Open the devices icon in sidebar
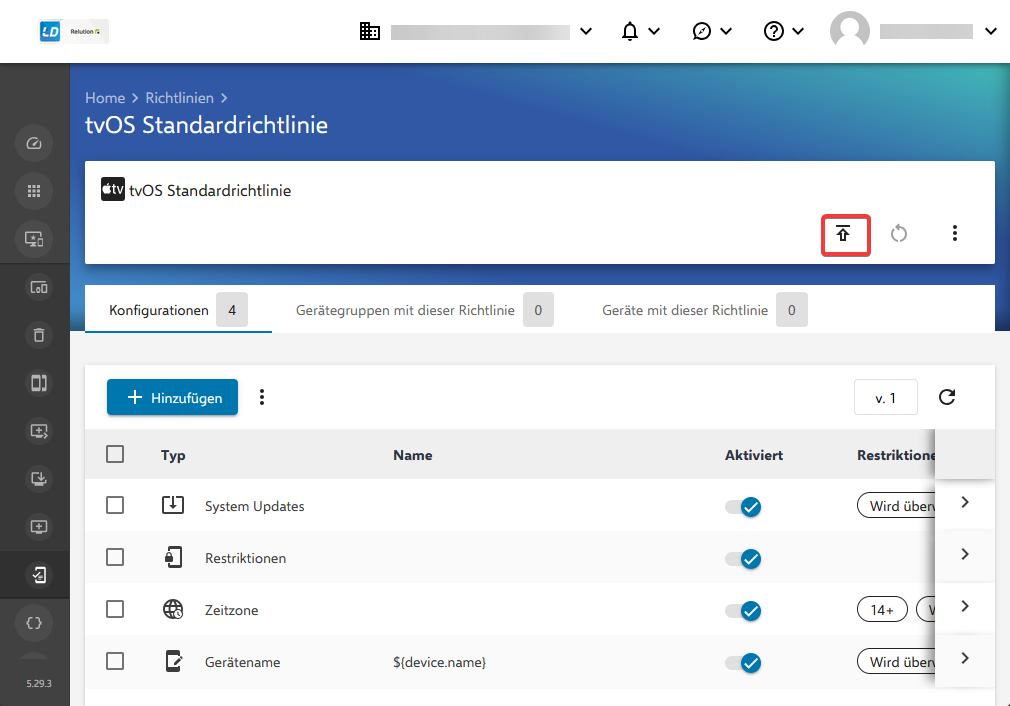Image resolution: width=1010 pixels, height=706 pixels. (39, 287)
